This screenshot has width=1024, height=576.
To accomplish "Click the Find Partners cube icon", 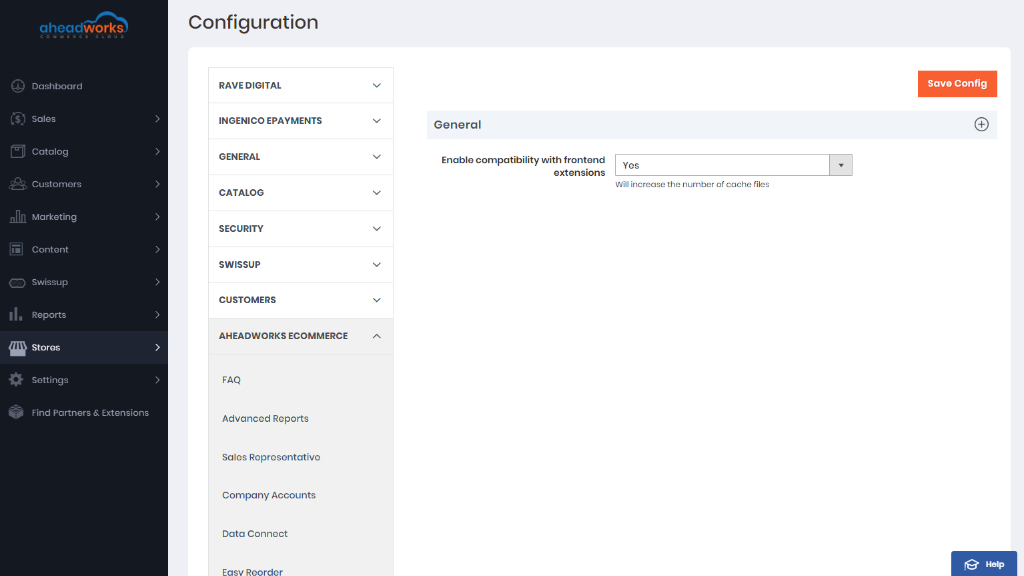I will point(16,412).
